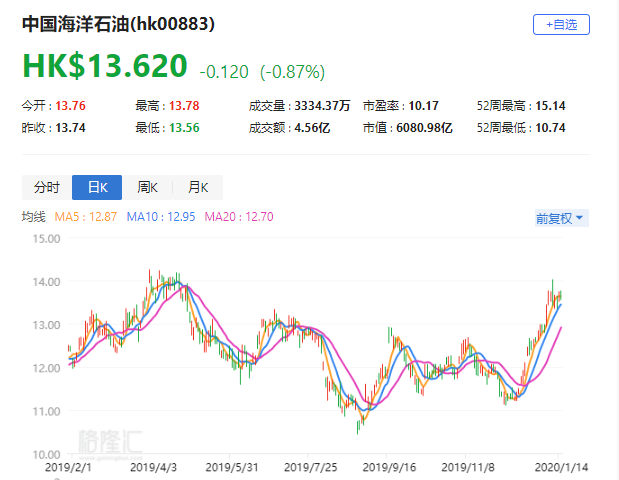Click the 均线 label
This screenshot has width=619, height=480.
(34, 217)
